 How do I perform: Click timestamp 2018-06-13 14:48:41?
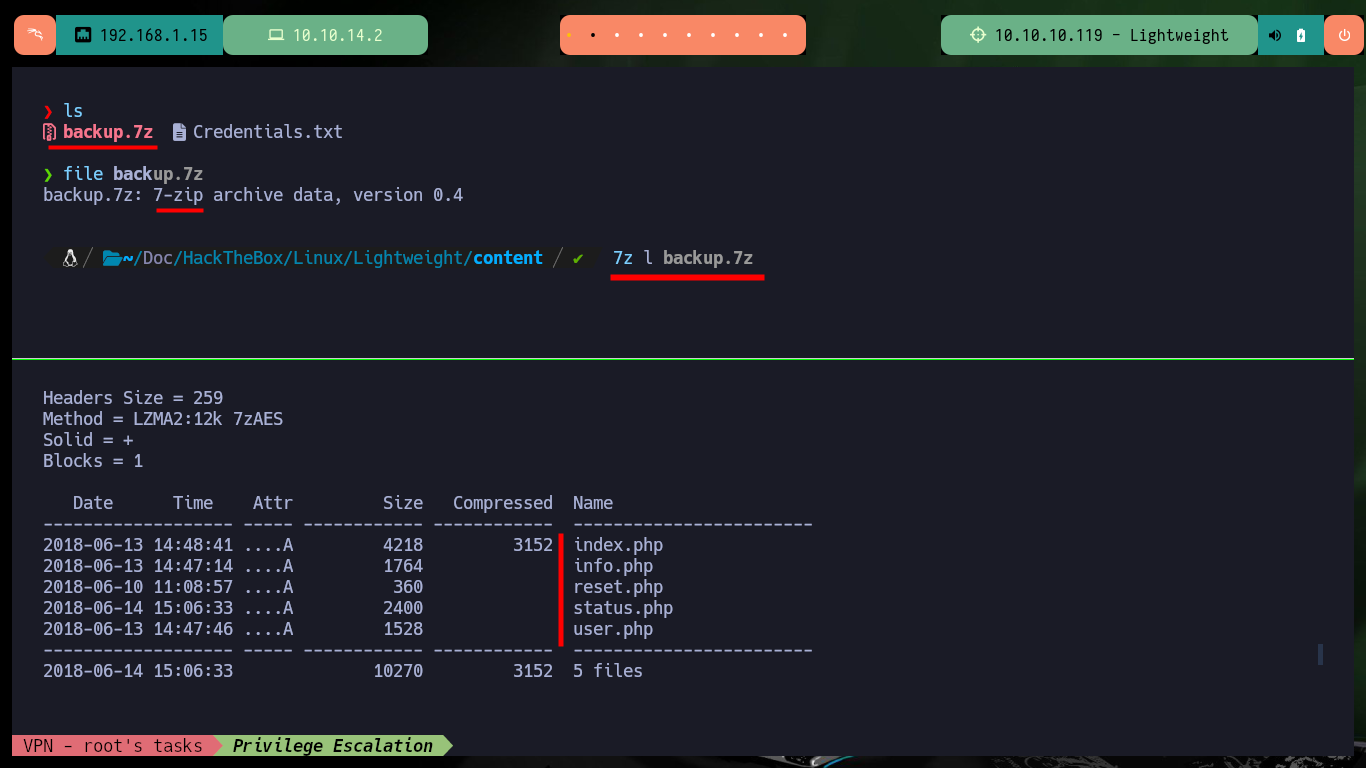[138, 545]
